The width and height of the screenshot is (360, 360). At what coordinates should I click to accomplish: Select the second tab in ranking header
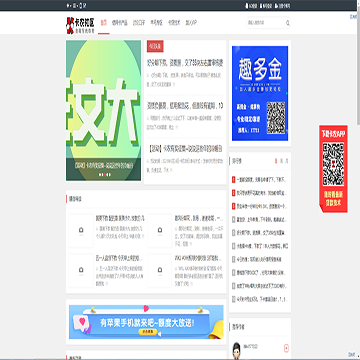[x=281, y=161]
